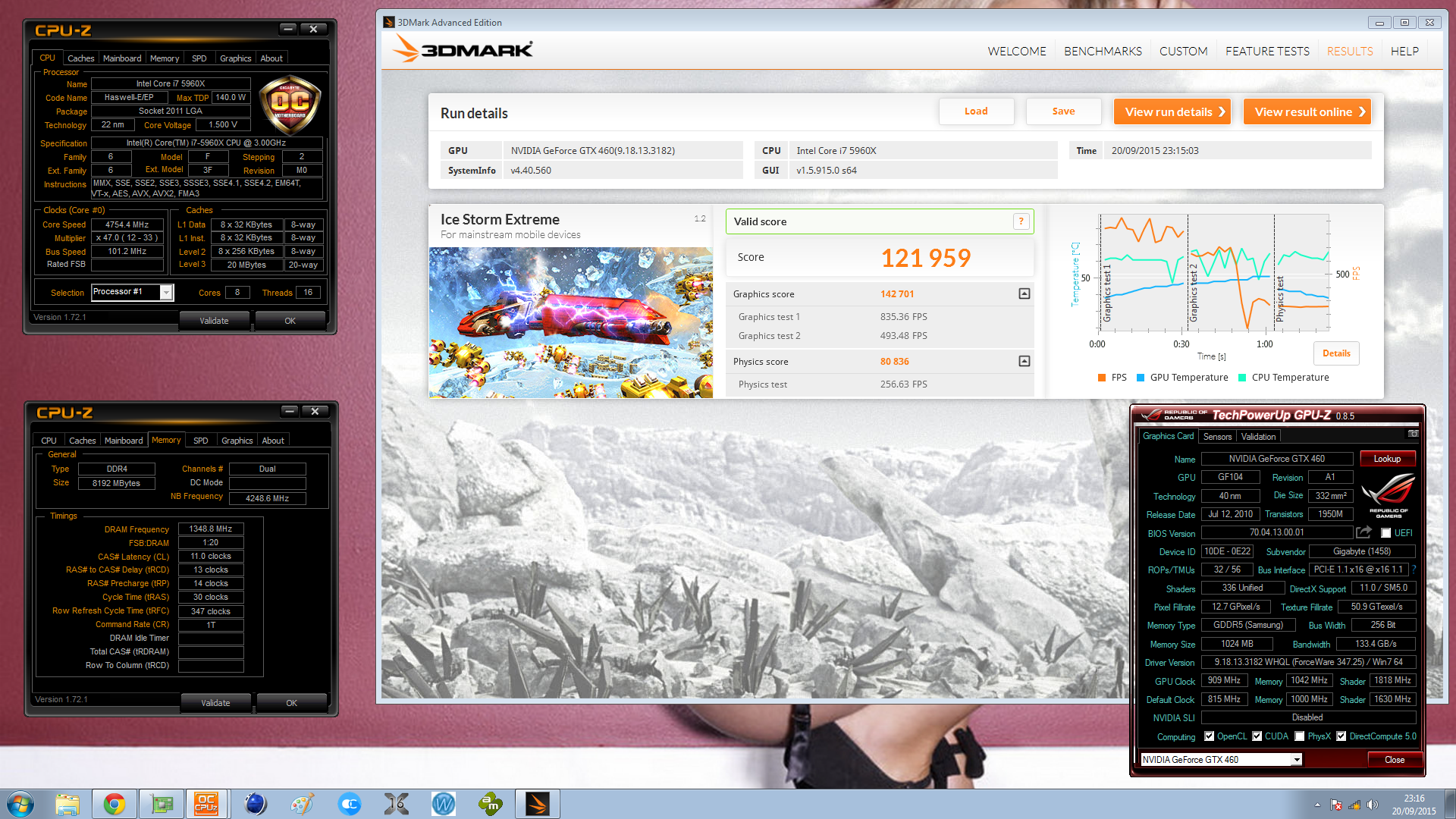Click the GPU-Z BIOS export share icon

[x=1363, y=532]
